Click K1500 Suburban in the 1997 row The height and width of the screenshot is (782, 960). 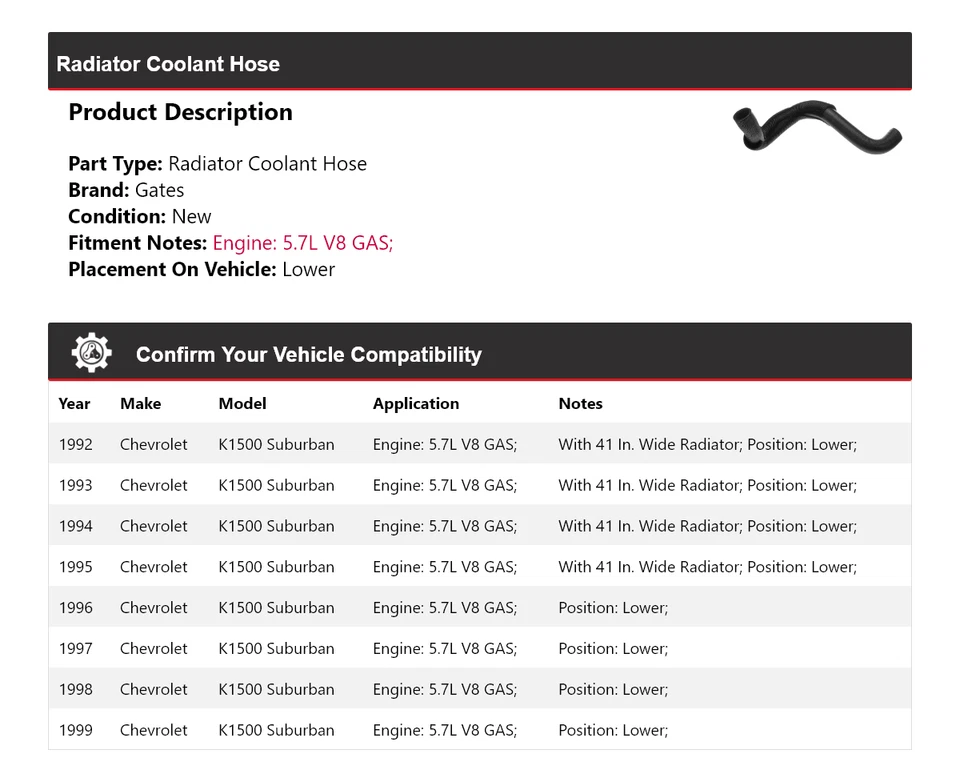point(276,649)
